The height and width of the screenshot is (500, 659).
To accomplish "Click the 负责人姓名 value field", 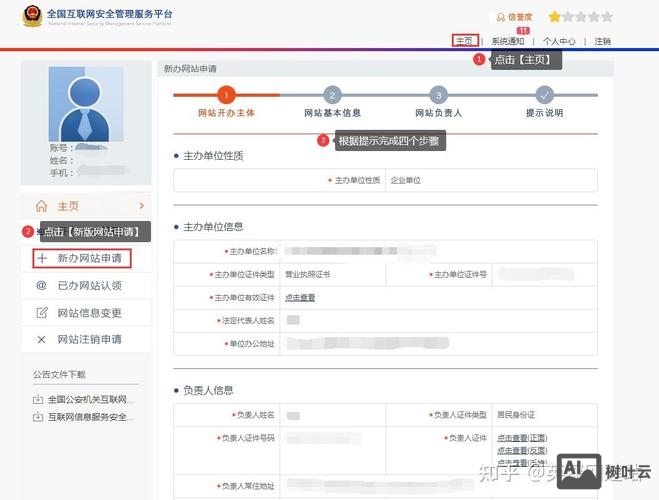I will pyautogui.click(x=332, y=415).
